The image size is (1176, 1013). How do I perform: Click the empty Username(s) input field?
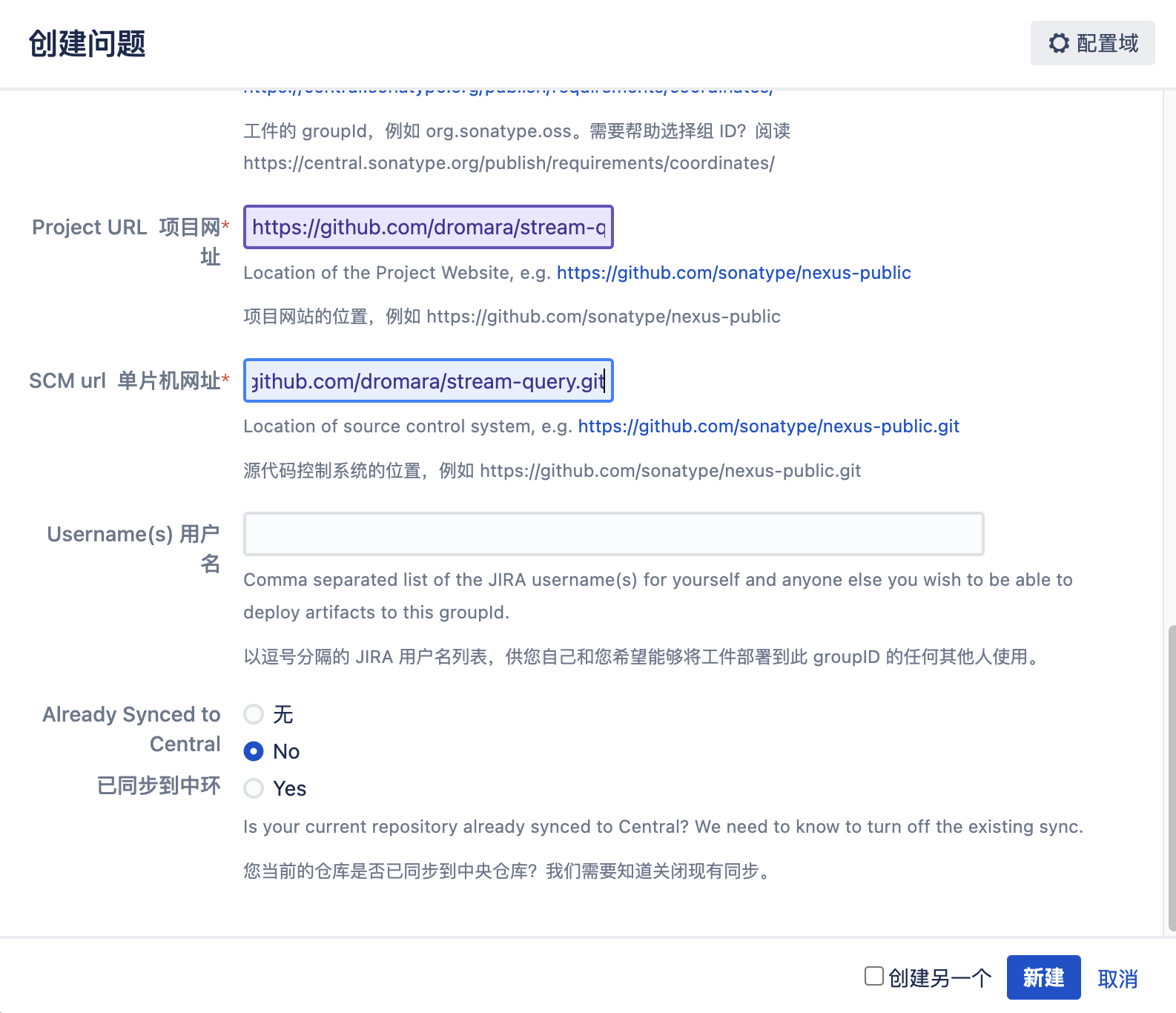tap(613, 534)
